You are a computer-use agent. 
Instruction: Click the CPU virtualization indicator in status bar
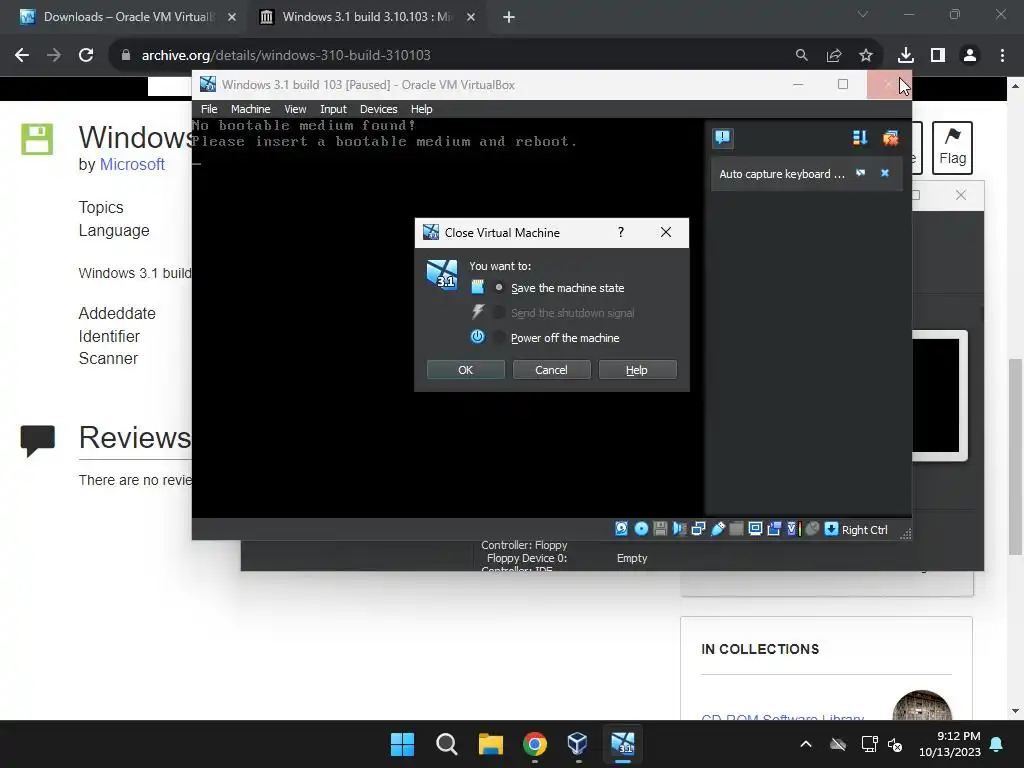[793, 529]
